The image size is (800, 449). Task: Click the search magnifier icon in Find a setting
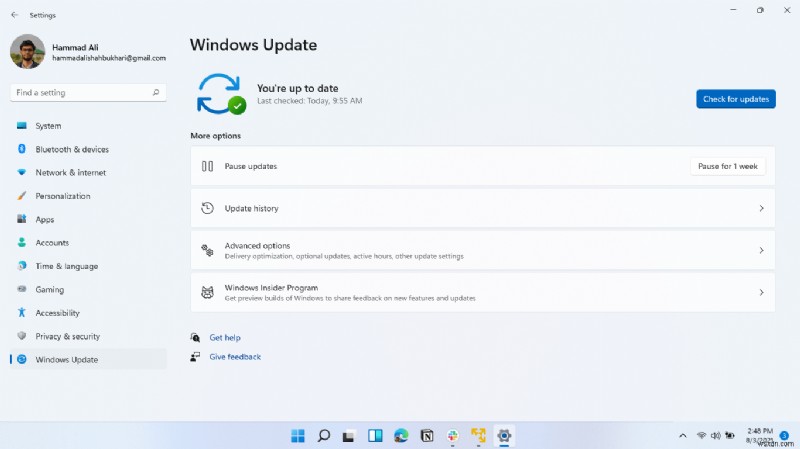point(156,92)
